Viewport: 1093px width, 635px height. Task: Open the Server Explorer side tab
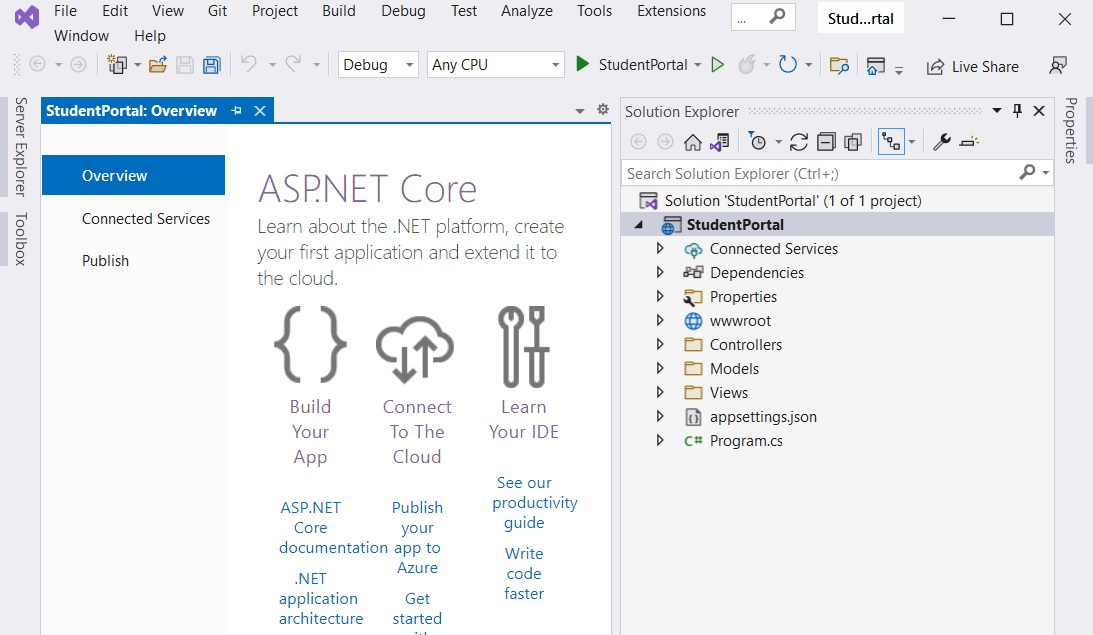coord(21,146)
